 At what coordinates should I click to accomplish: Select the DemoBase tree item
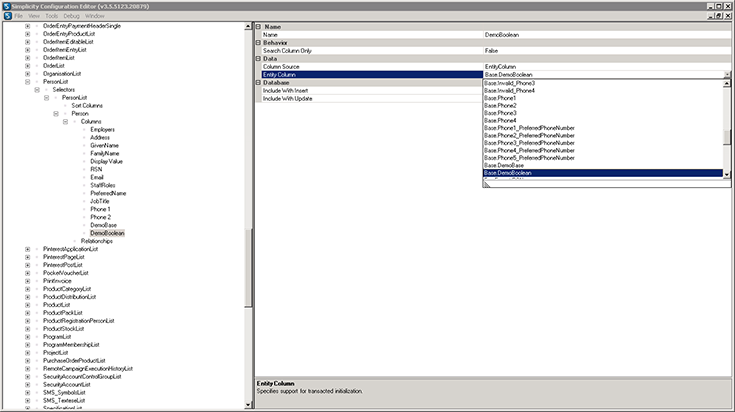[103, 225]
